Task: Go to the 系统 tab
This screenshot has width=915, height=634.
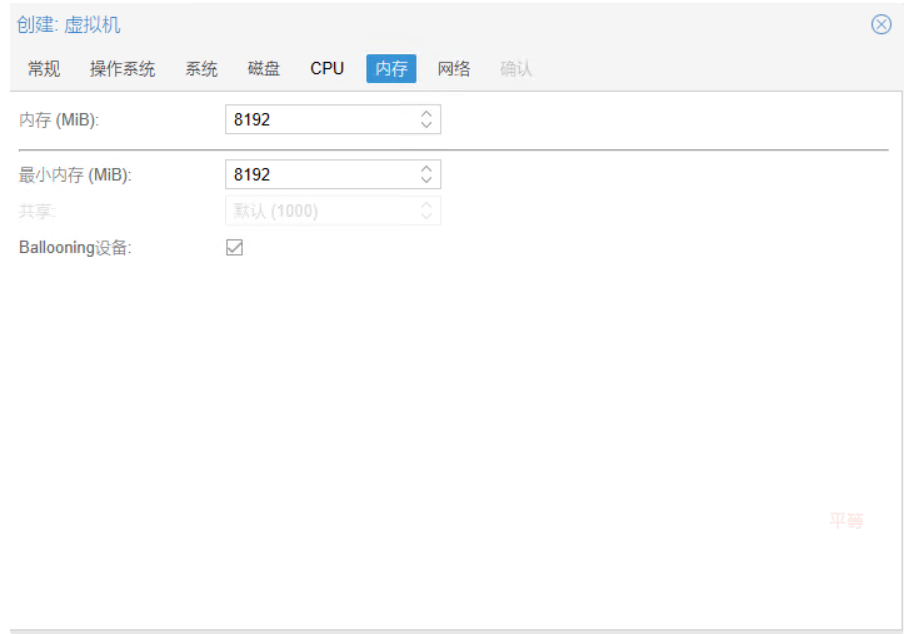Action: (201, 69)
